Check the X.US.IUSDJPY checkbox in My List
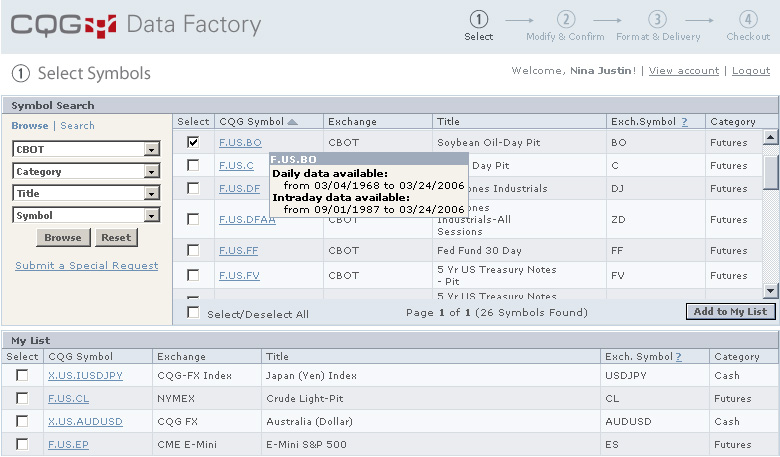 point(22,375)
